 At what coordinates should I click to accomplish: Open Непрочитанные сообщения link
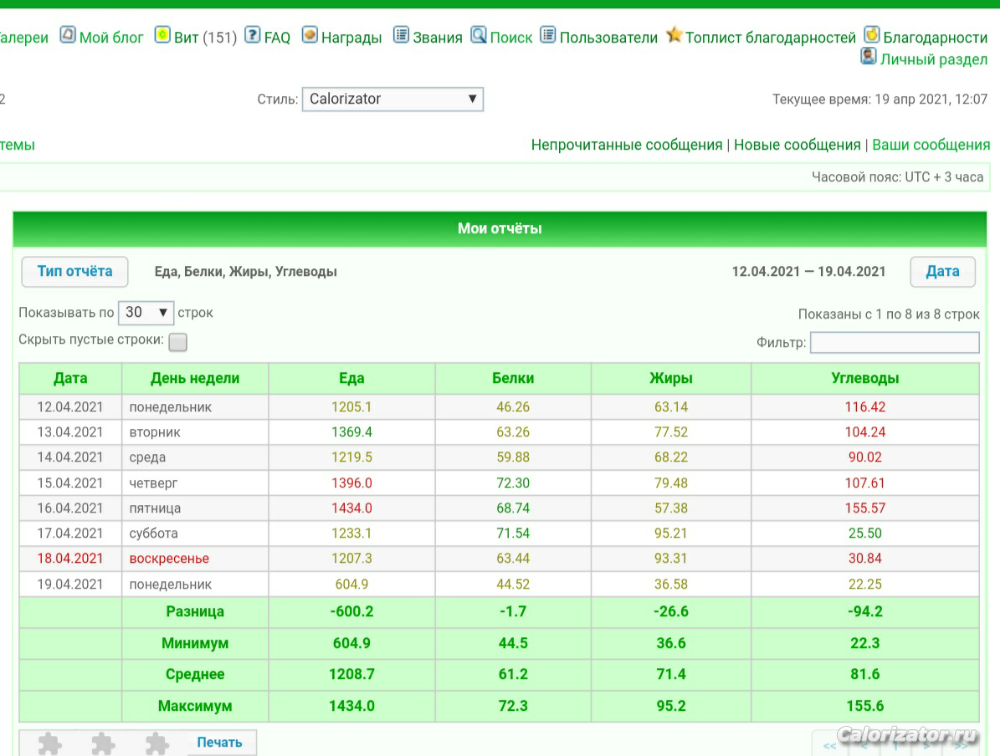pyautogui.click(x=626, y=145)
